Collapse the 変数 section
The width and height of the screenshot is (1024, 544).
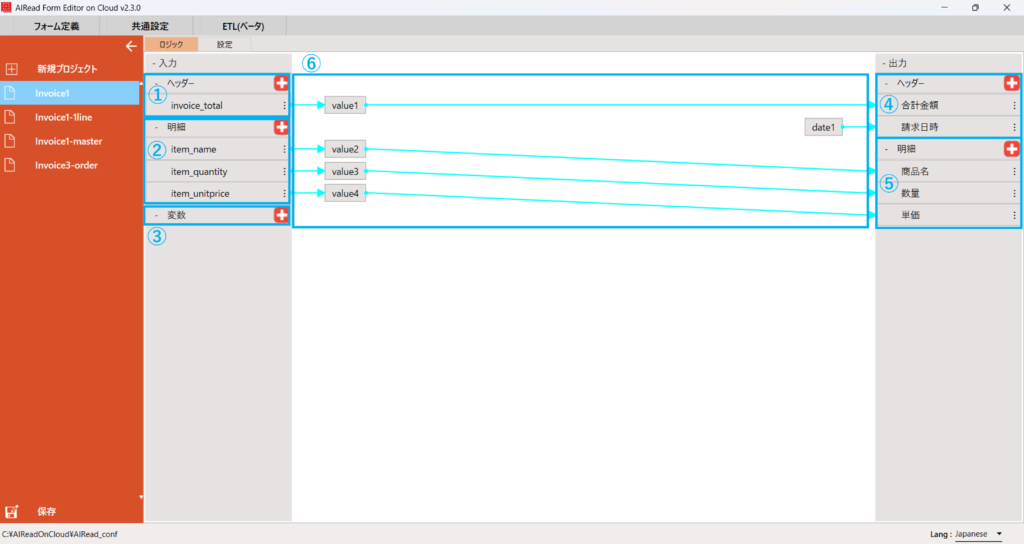pyautogui.click(x=156, y=215)
